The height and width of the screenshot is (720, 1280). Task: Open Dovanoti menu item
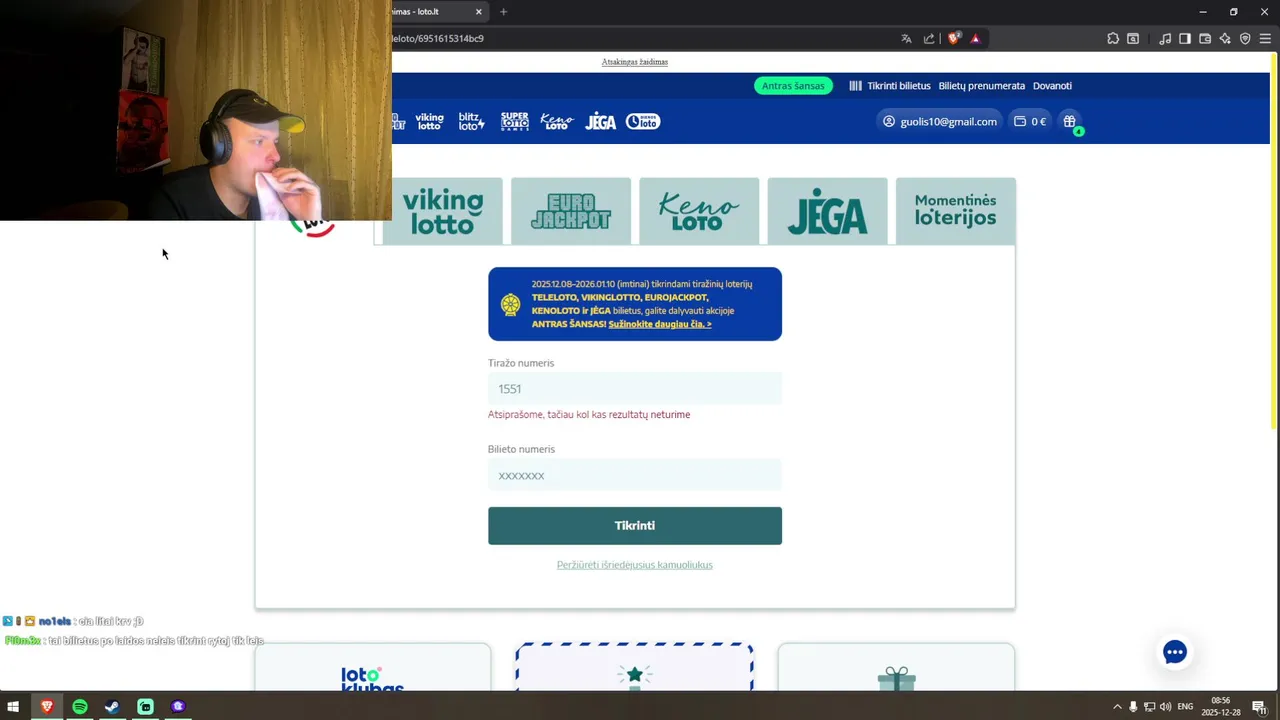(1052, 85)
